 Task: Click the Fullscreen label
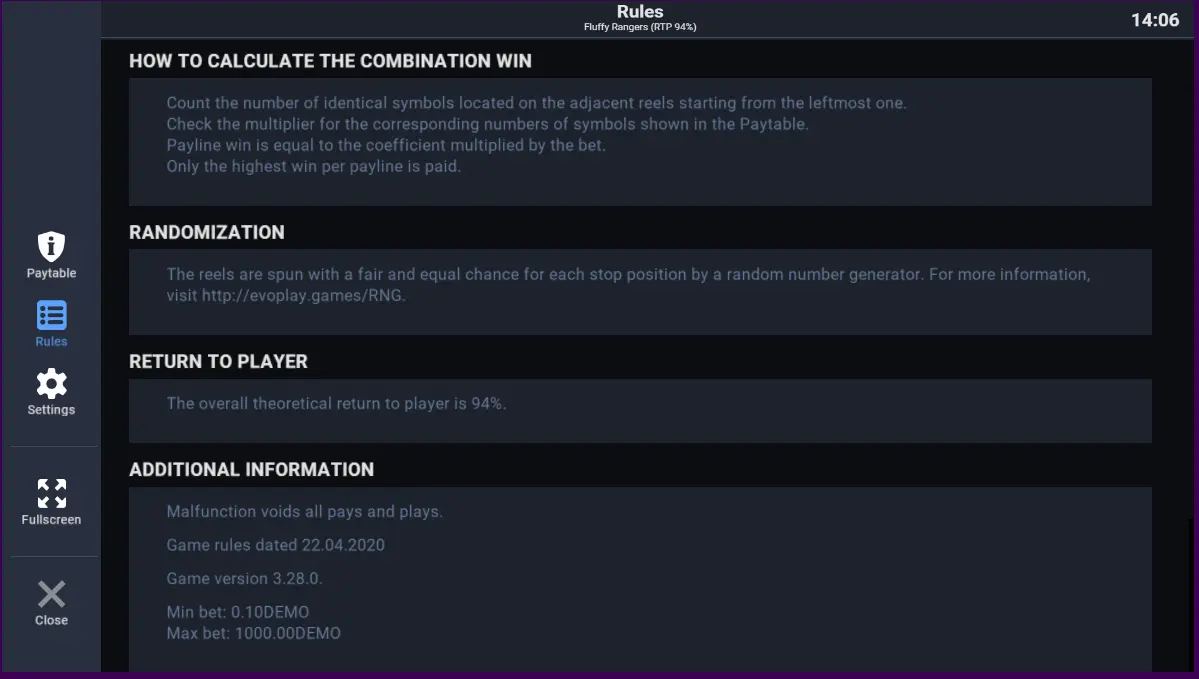click(x=51, y=520)
